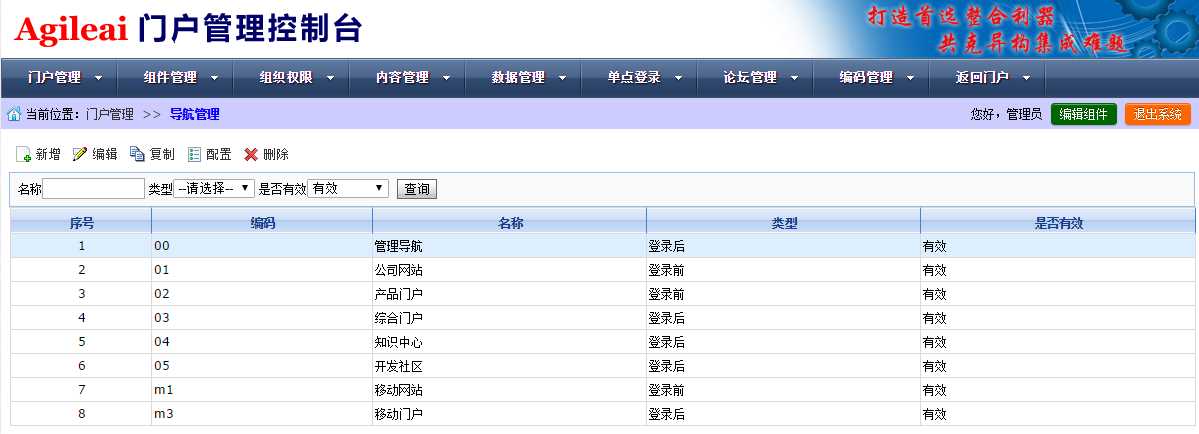Click the red X 删除 icon
The image size is (1199, 434).
251,154
